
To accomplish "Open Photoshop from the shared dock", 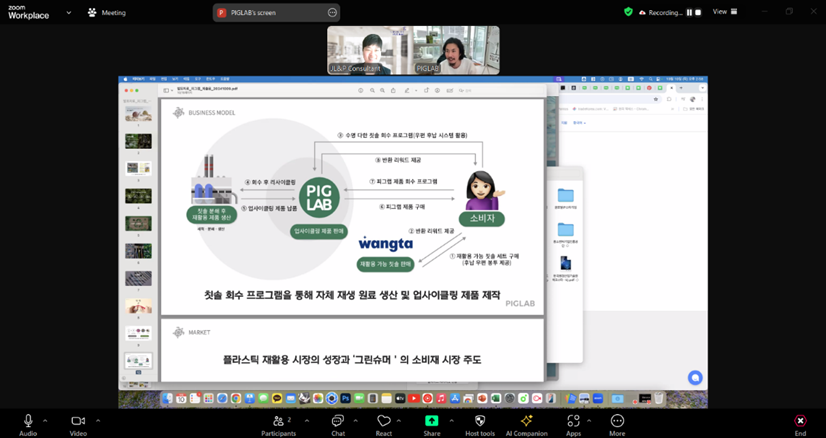I will pyautogui.click(x=345, y=398).
